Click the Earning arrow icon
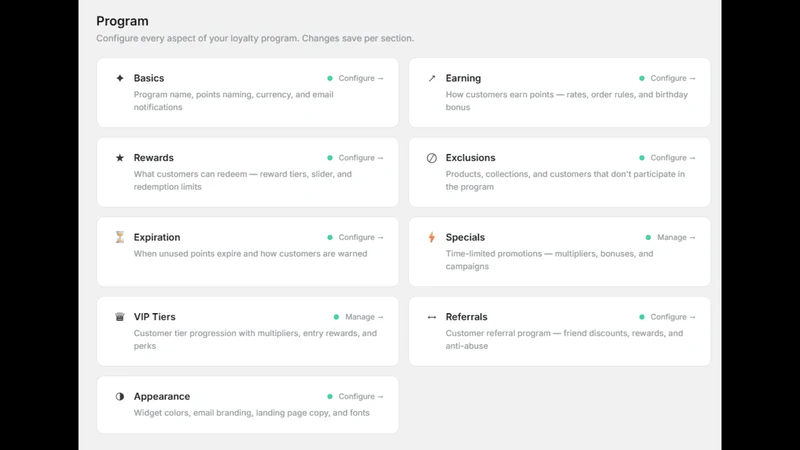 click(x=432, y=78)
